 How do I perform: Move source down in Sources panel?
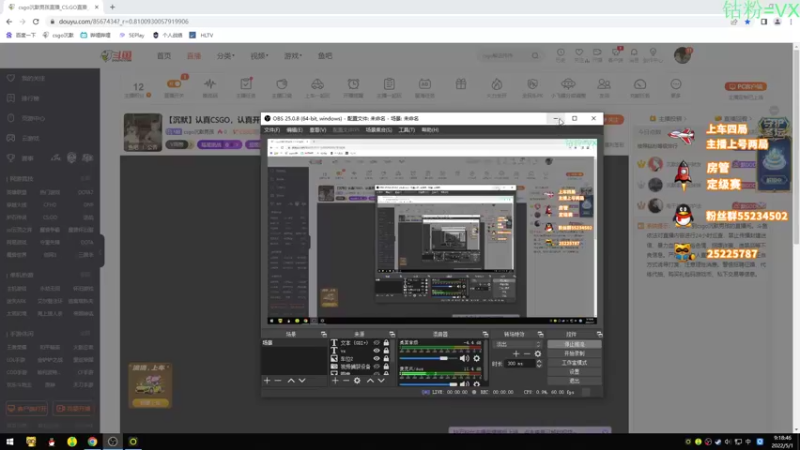381,381
